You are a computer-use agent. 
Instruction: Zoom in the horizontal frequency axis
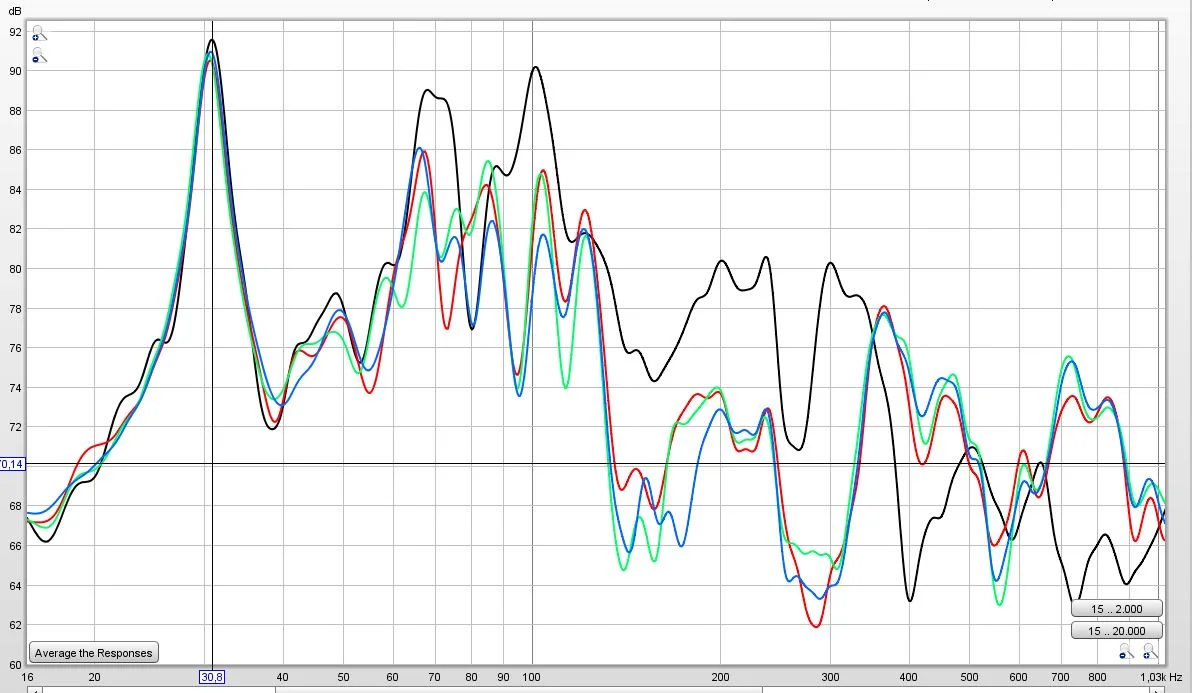[x=1150, y=652]
